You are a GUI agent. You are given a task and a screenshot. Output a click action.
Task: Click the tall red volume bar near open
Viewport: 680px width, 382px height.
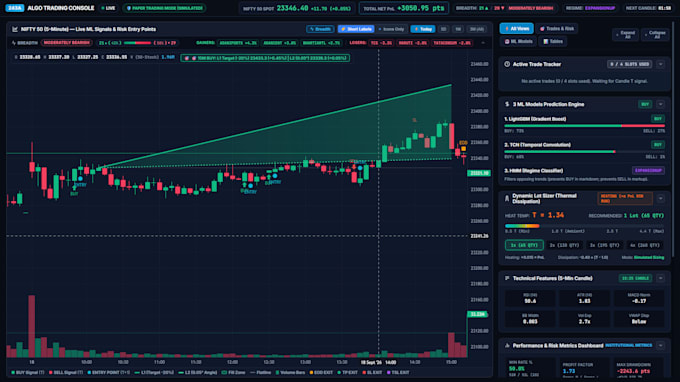[x=32, y=326]
